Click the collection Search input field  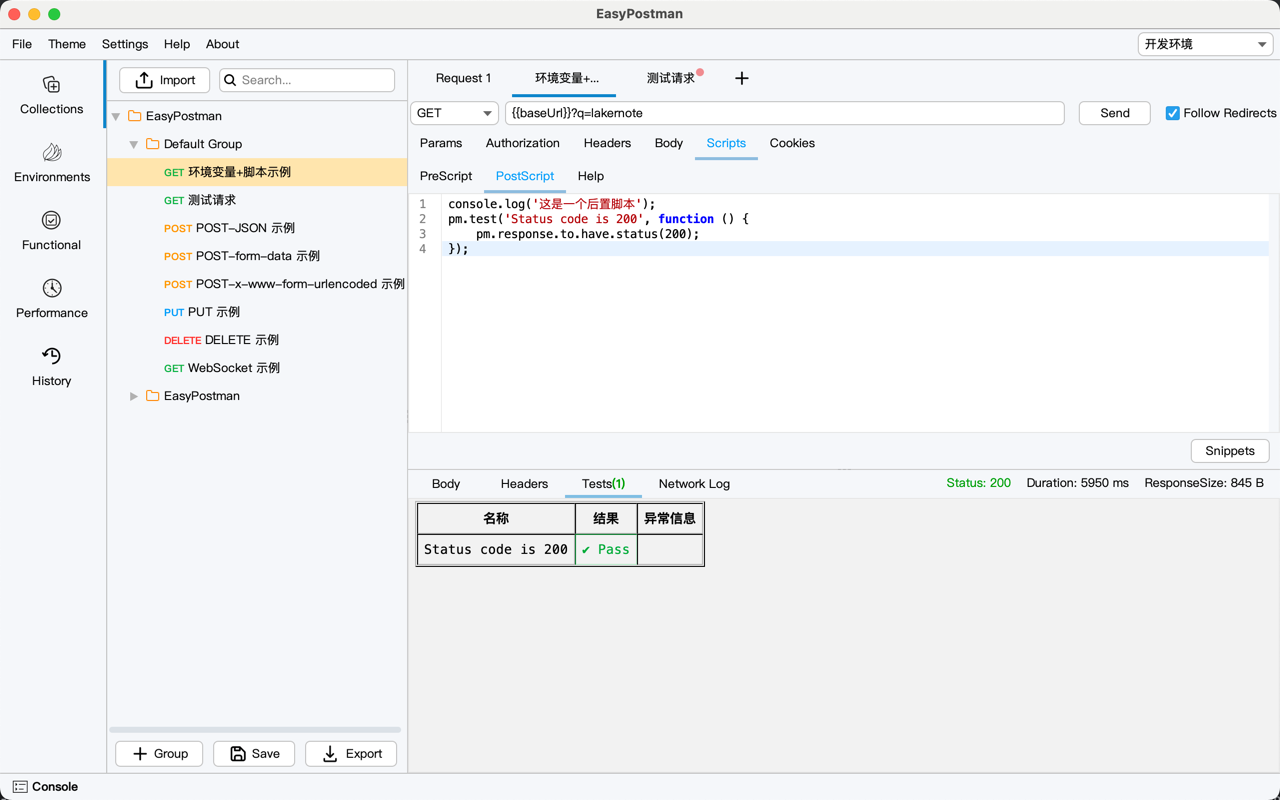(308, 80)
